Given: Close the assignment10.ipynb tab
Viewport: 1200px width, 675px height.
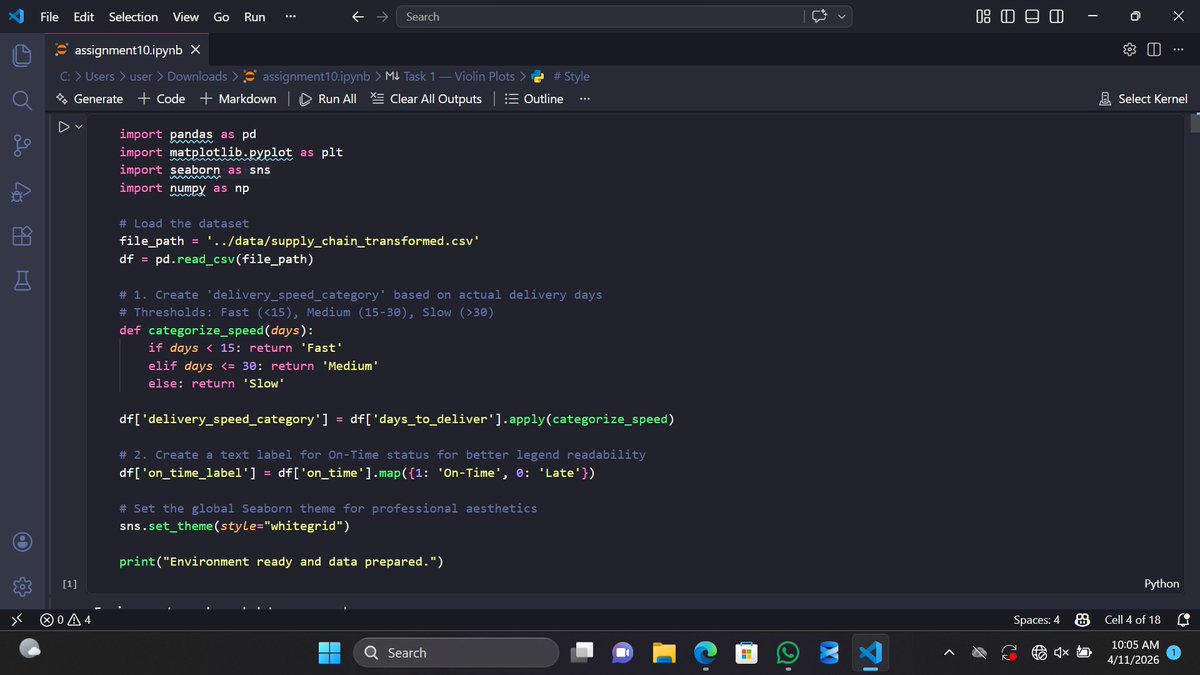Looking at the screenshot, I should (x=195, y=50).
